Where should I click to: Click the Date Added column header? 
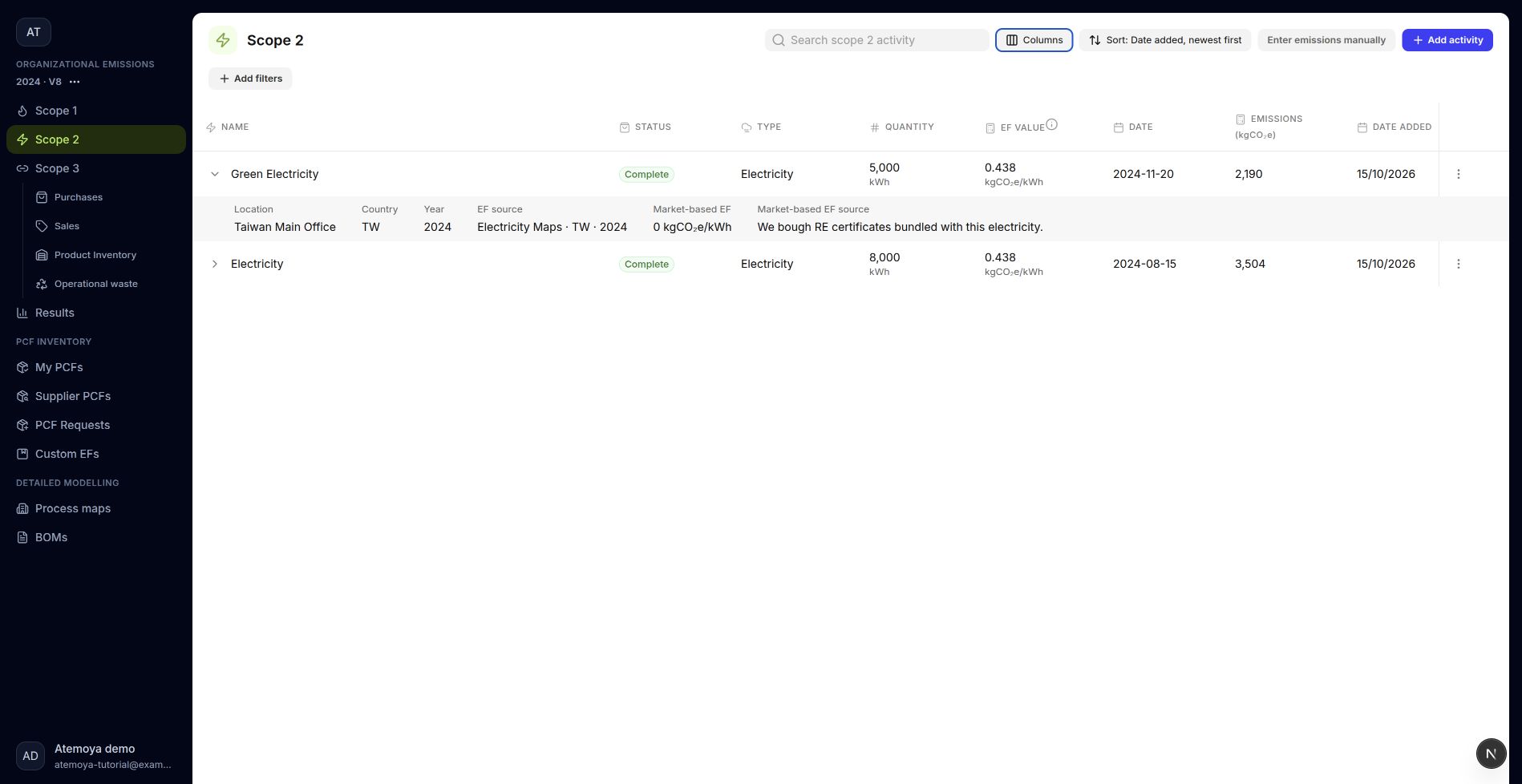click(1394, 127)
